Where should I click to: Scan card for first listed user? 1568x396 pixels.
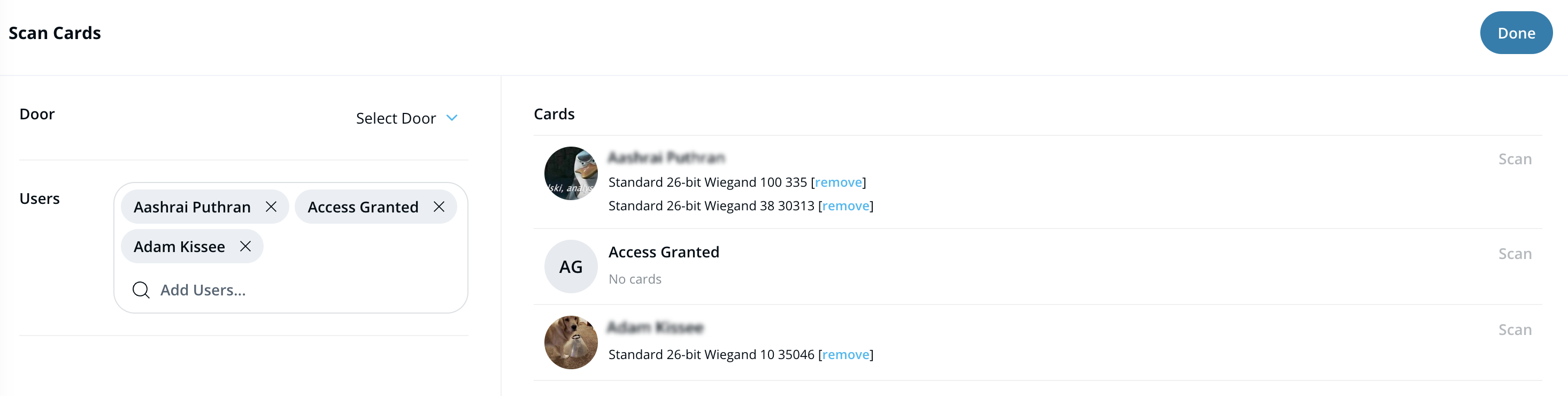(x=1515, y=159)
